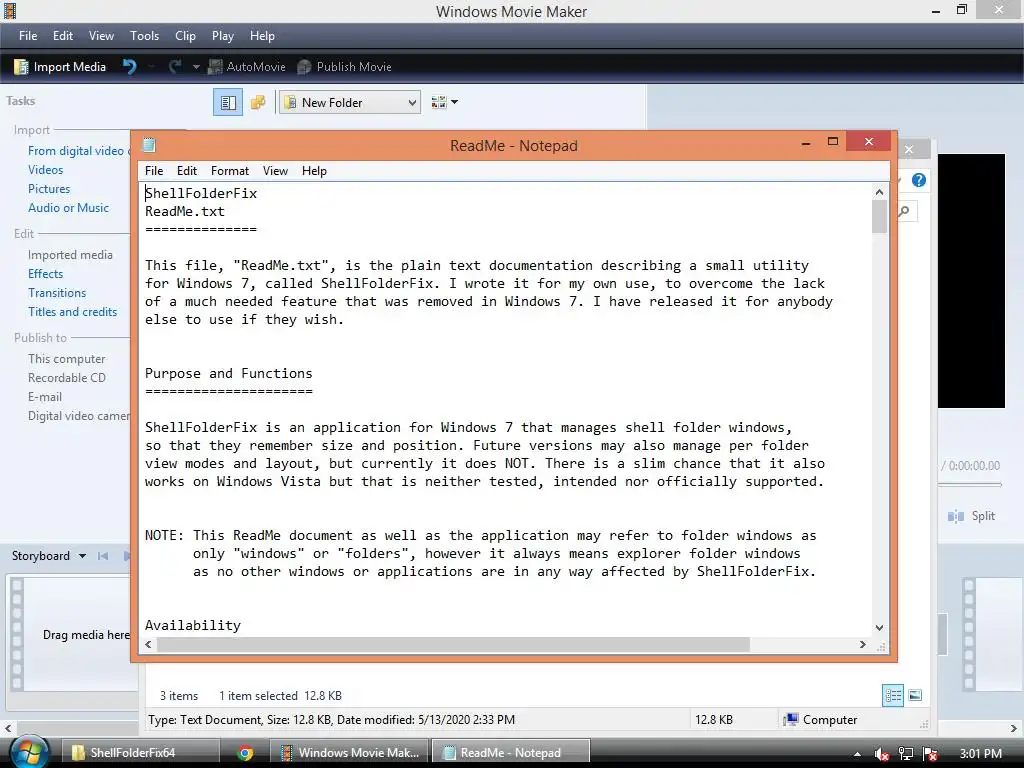The image size is (1024, 768).
Task: Click the Notepad horizontal scrollbar thumb
Action: click(453, 645)
